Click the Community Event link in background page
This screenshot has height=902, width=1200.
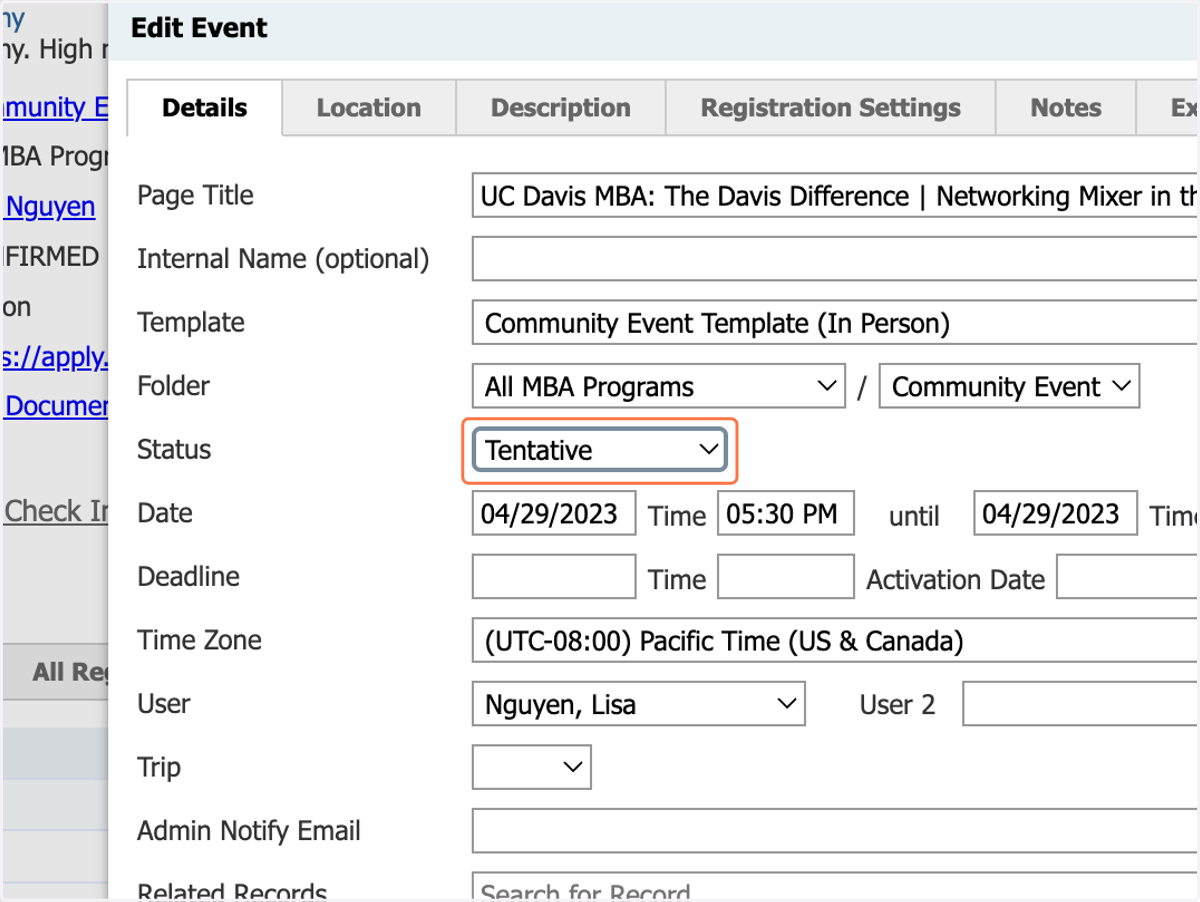54,107
